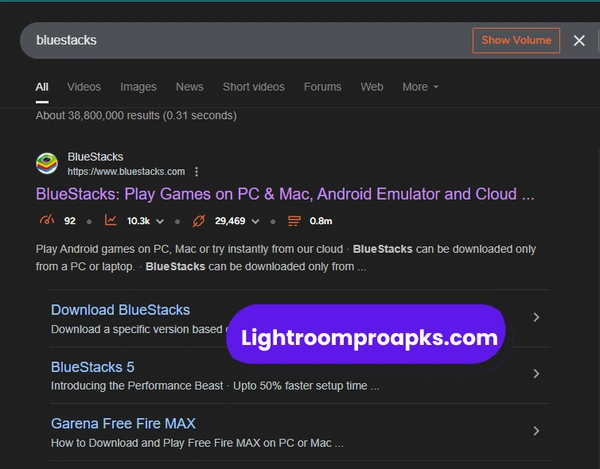Click 'Download a specific version based' description
The image size is (600, 469).
(139, 329)
